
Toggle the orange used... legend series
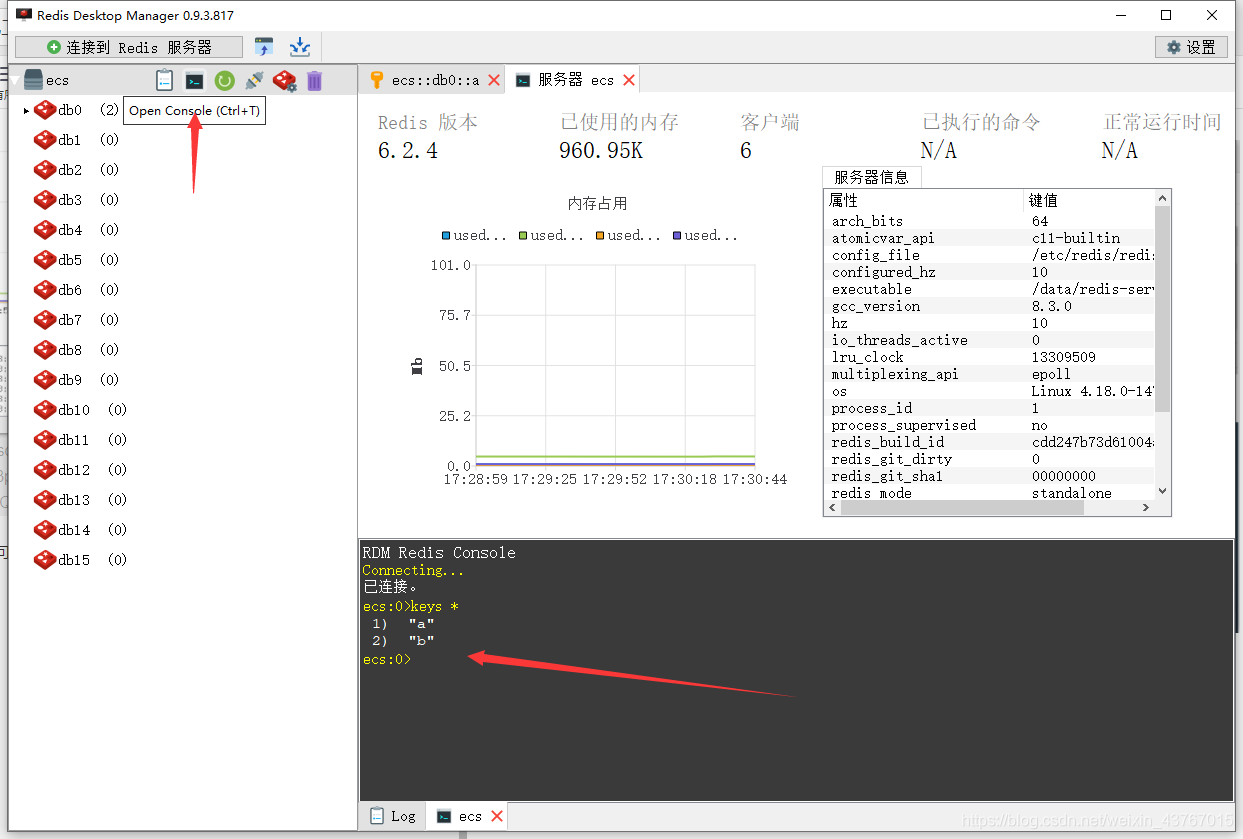point(629,236)
